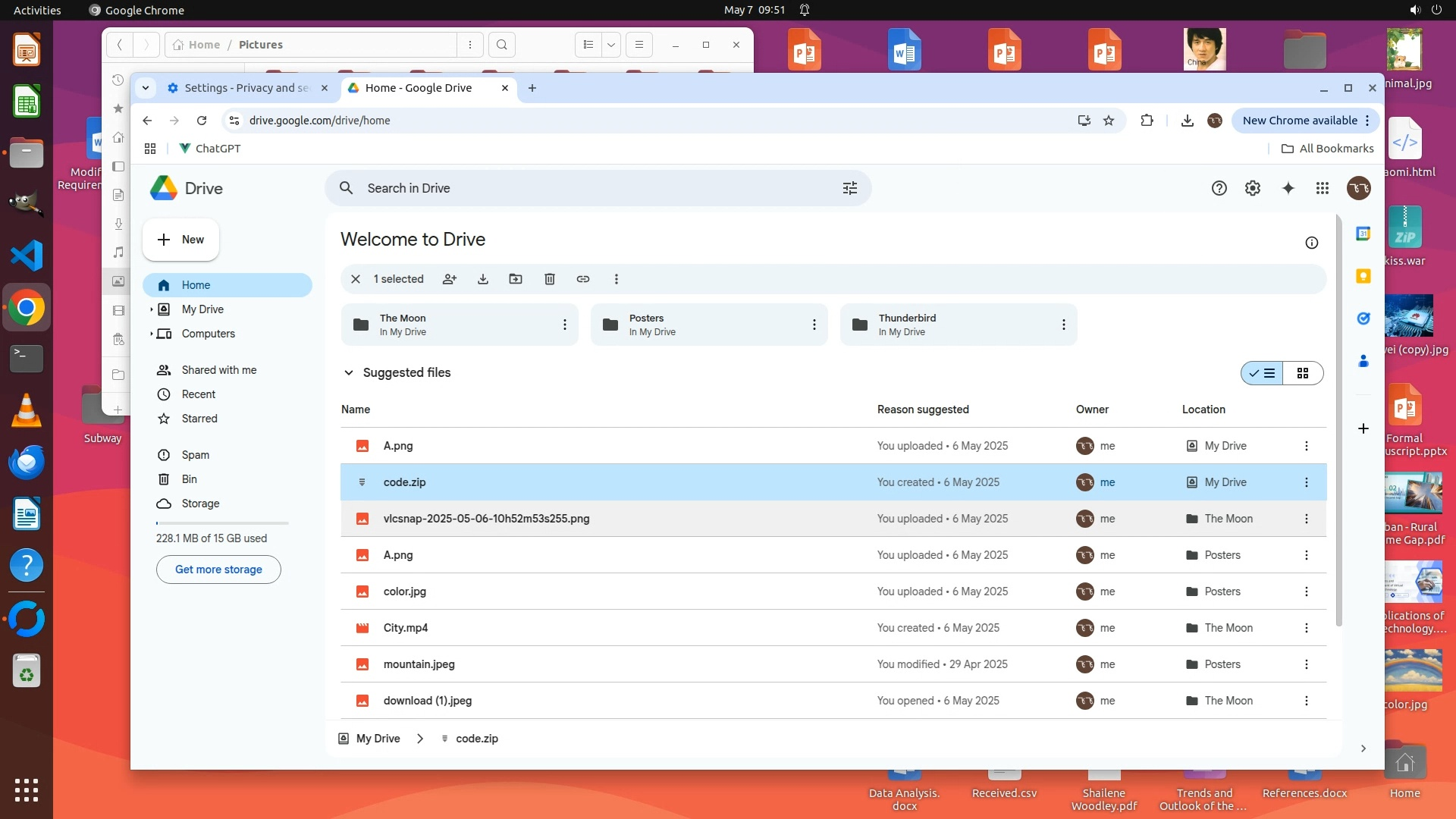
Task: Download the selected file via toolbar icon
Action: 483,279
